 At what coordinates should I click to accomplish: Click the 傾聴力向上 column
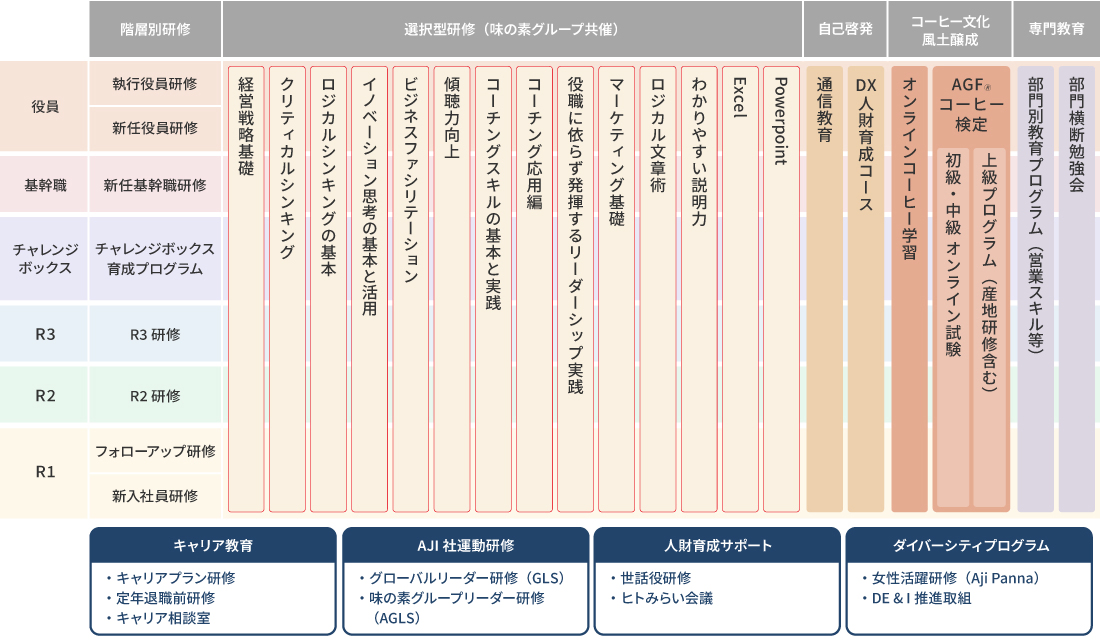point(452,289)
